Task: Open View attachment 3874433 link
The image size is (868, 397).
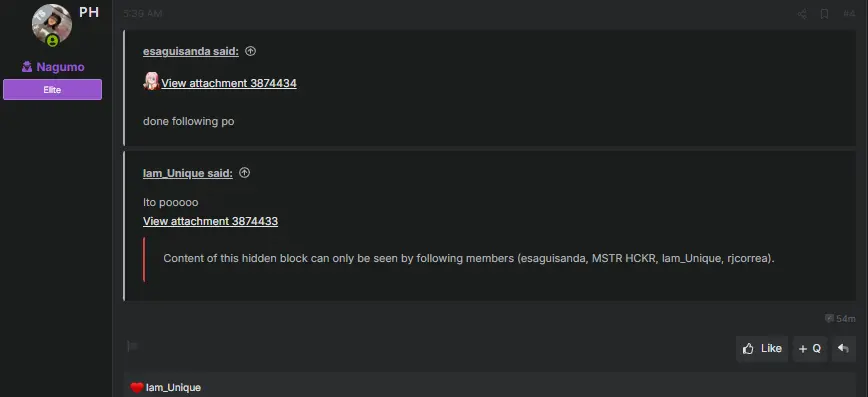Action: coord(210,221)
